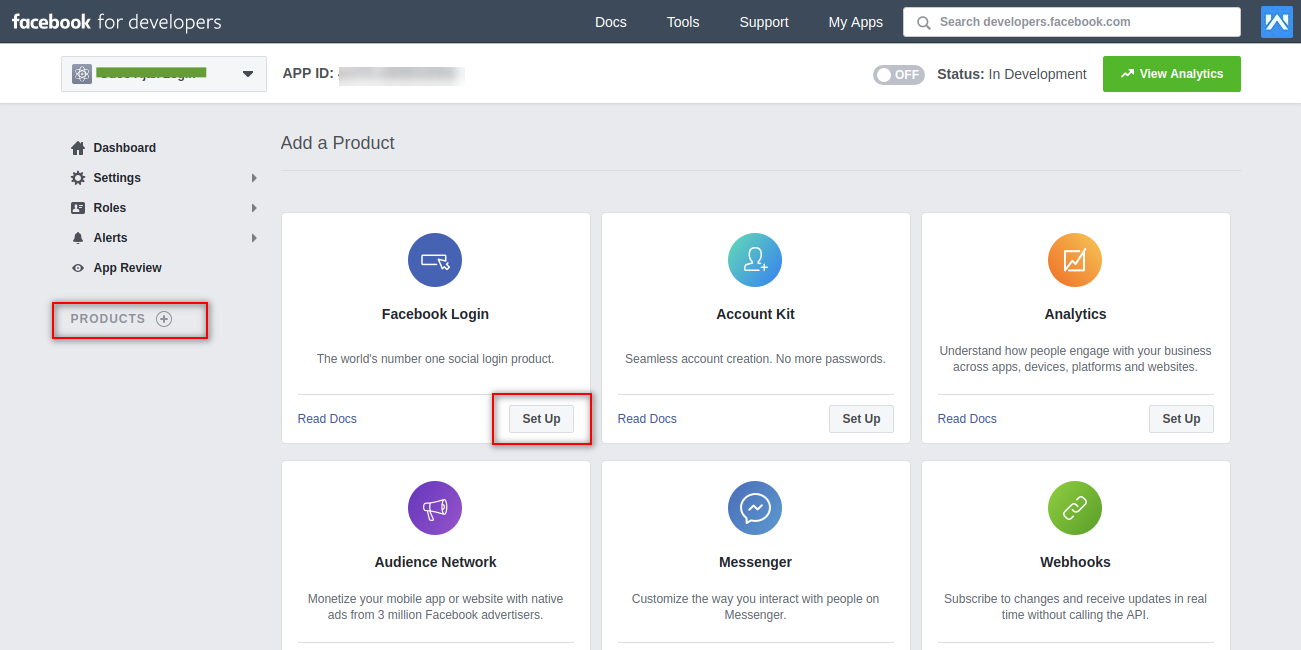Image resolution: width=1301 pixels, height=650 pixels.
Task: Open the Docs menu
Action: tap(611, 22)
